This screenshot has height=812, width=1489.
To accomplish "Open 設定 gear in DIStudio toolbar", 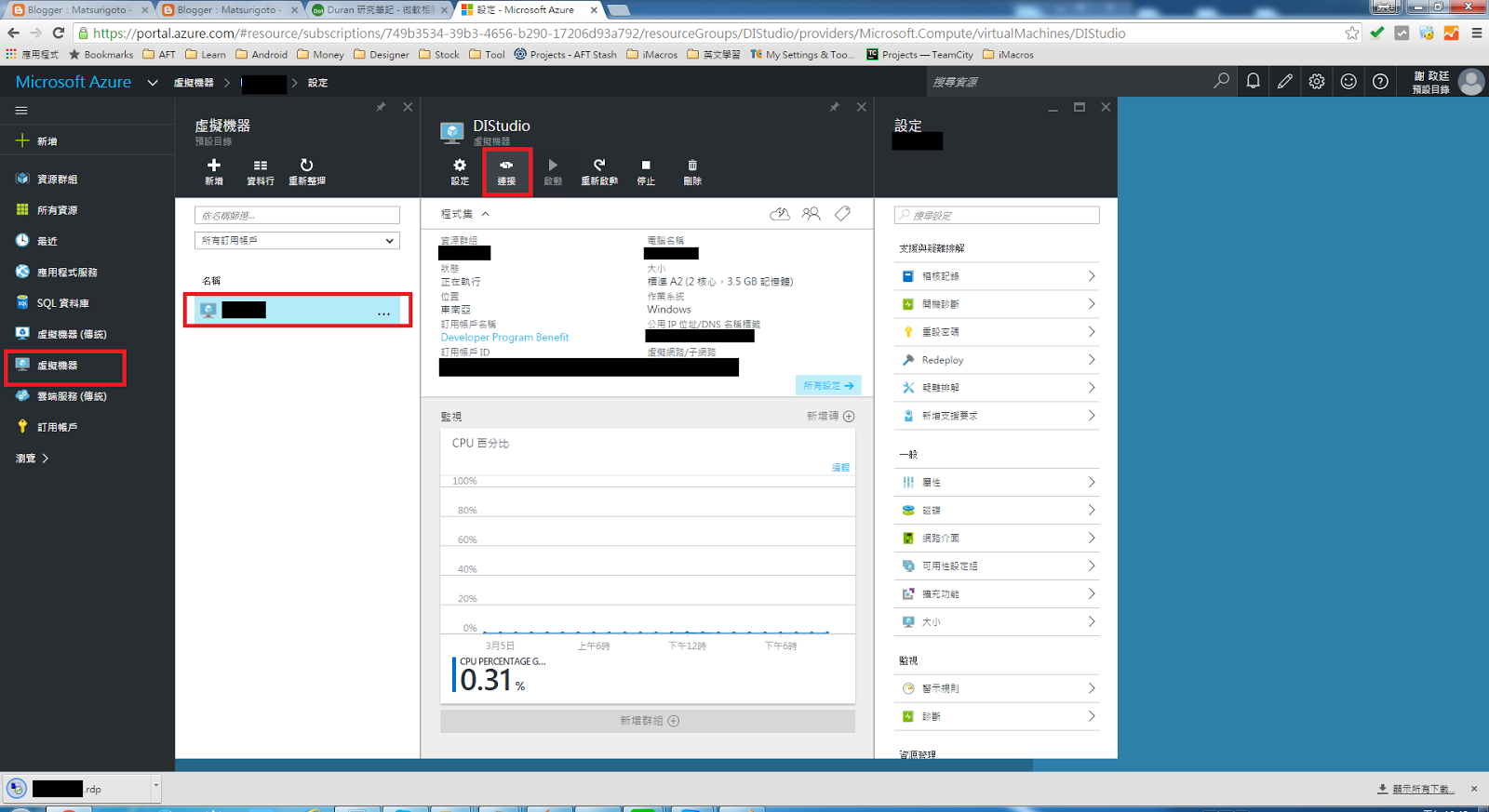I will coord(460,171).
